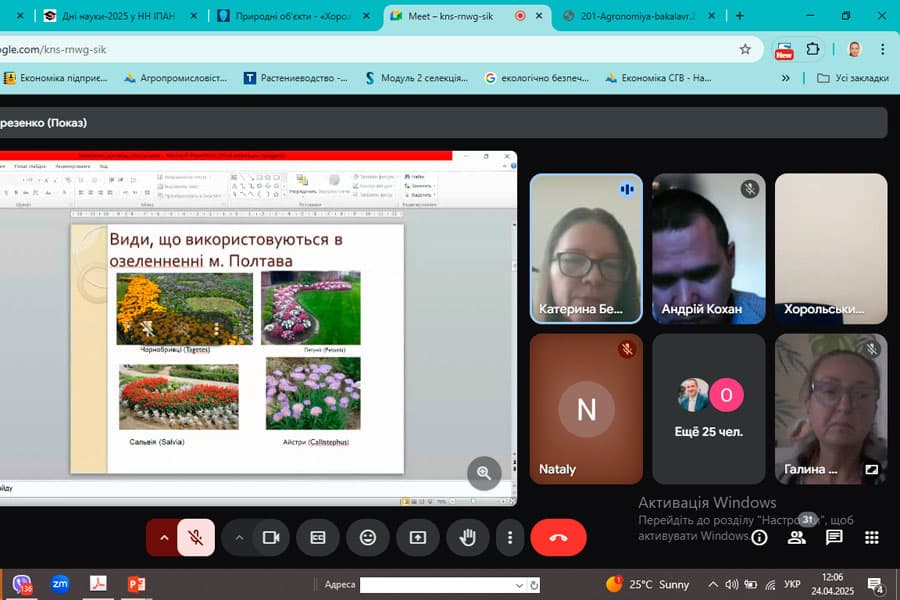Open the three-dot more options menu
The image size is (900, 600).
(510, 537)
